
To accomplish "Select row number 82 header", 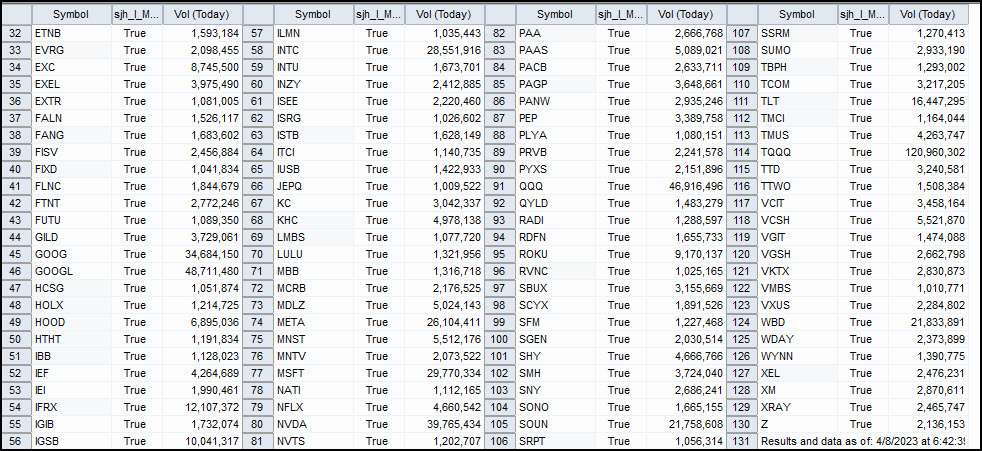I will (500, 33).
